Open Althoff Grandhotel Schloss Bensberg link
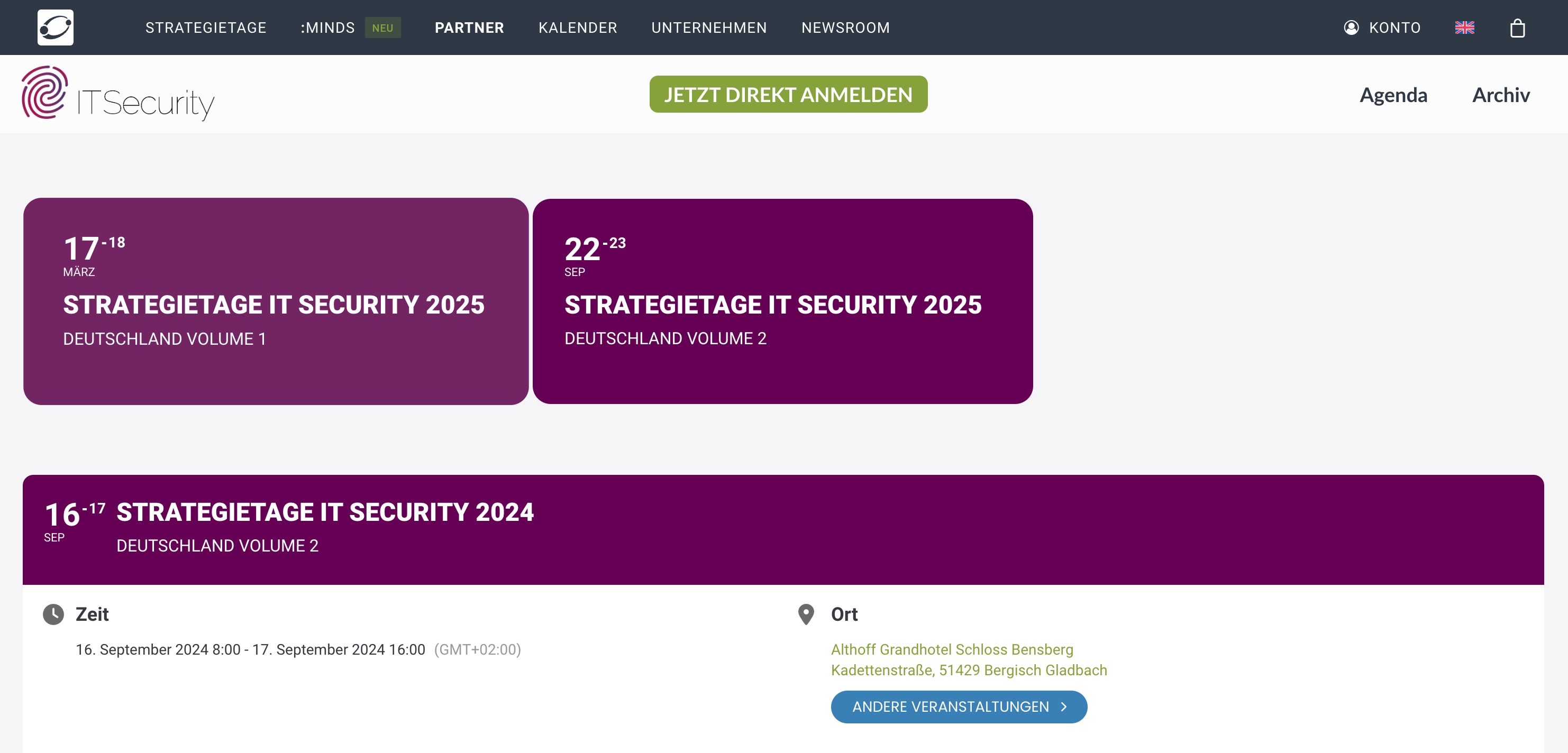 [952, 649]
